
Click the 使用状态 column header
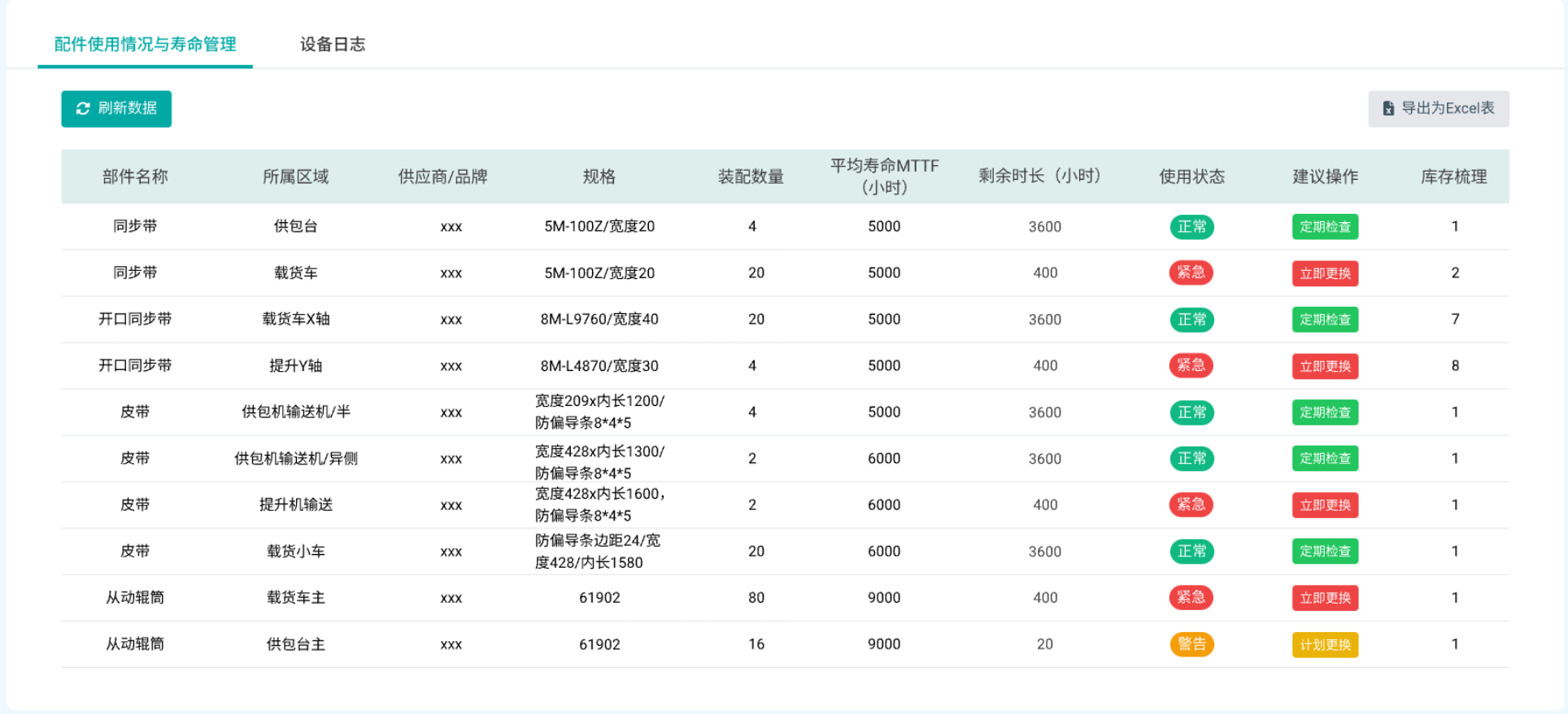pyautogui.click(x=1191, y=177)
